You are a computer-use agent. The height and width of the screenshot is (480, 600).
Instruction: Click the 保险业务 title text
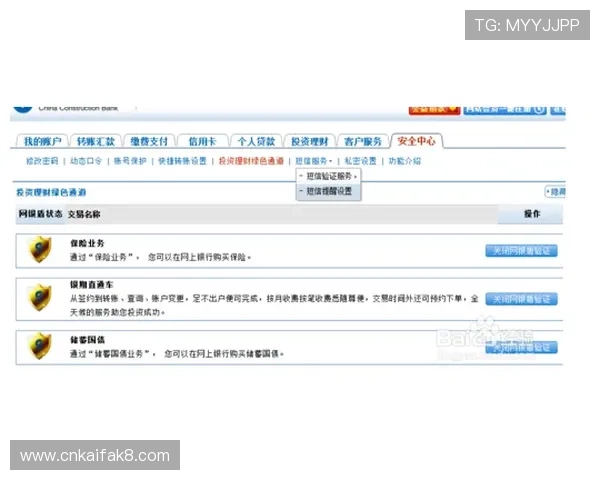click(87, 243)
